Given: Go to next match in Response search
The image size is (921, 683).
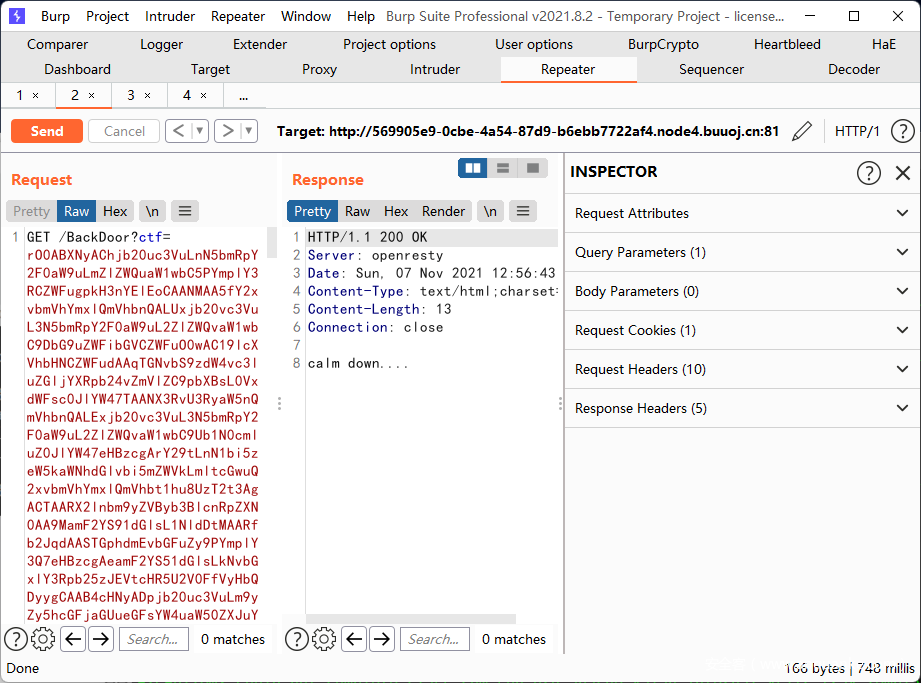Looking at the screenshot, I should tap(382, 639).
